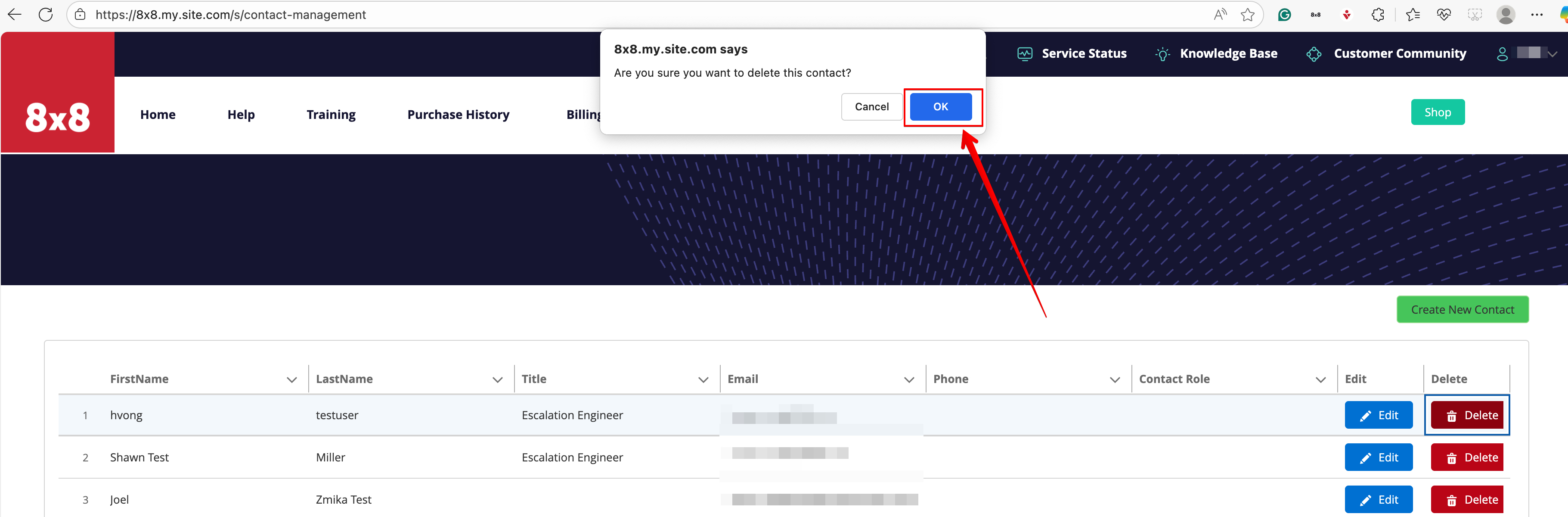Screen dimensions: 1568x517
Task: Confirm deletion with the OK button
Action: click(x=940, y=106)
